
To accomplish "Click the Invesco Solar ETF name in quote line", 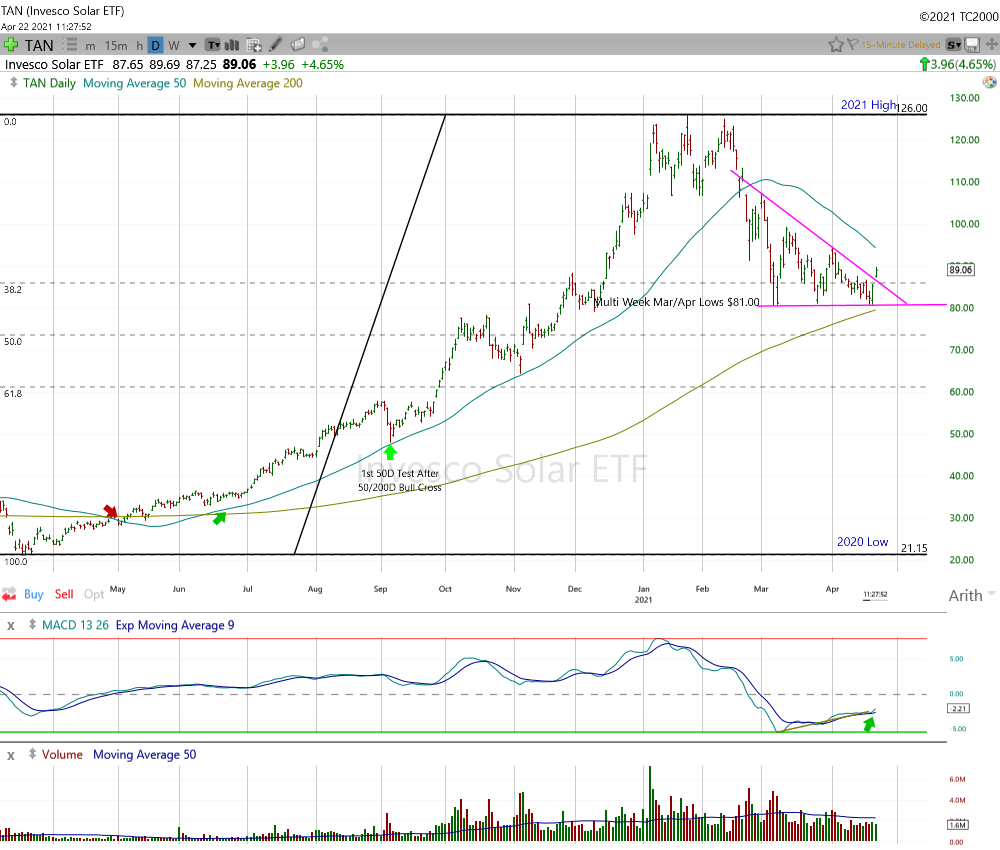I will (x=54, y=64).
